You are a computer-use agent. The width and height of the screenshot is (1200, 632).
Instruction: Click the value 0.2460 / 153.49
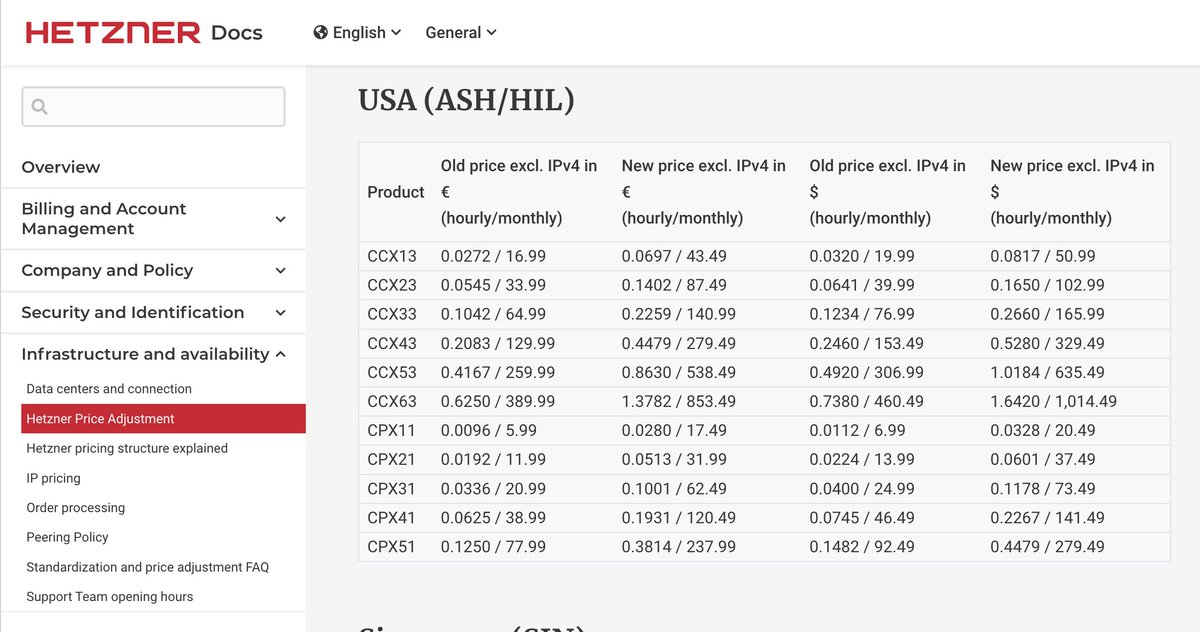(x=866, y=343)
